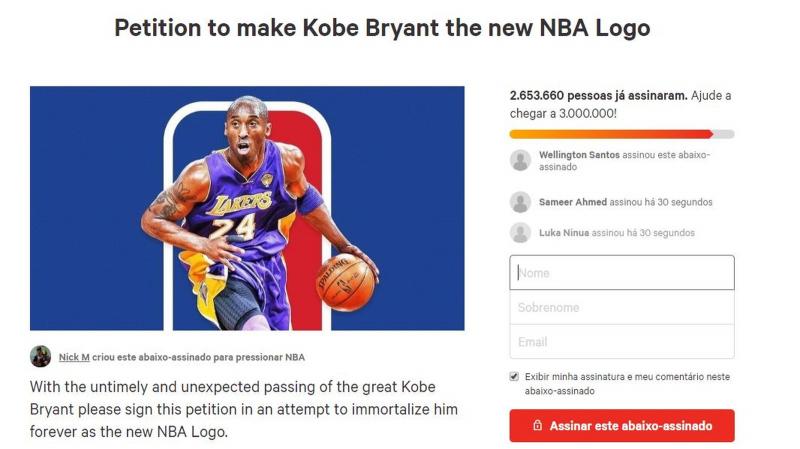Focus the Nome input field
The height and width of the screenshot is (449, 800).
(622, 272)
